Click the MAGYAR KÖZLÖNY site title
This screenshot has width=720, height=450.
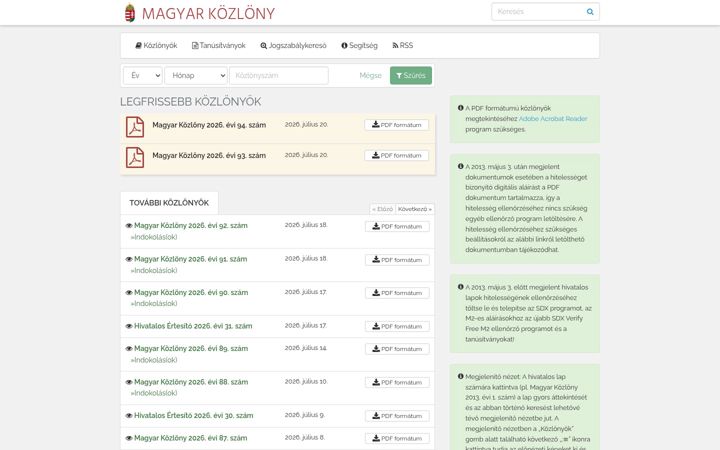pyautogui.click(x=208, y=14)
